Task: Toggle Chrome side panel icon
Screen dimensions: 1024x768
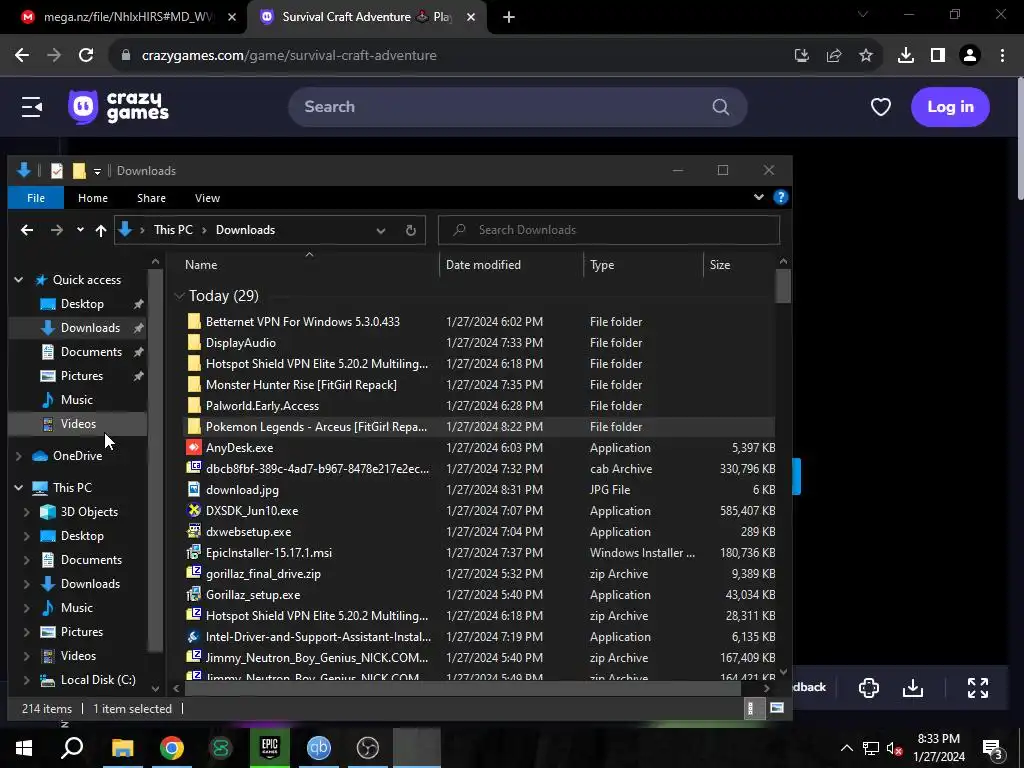Action: [x=938, y=56]
